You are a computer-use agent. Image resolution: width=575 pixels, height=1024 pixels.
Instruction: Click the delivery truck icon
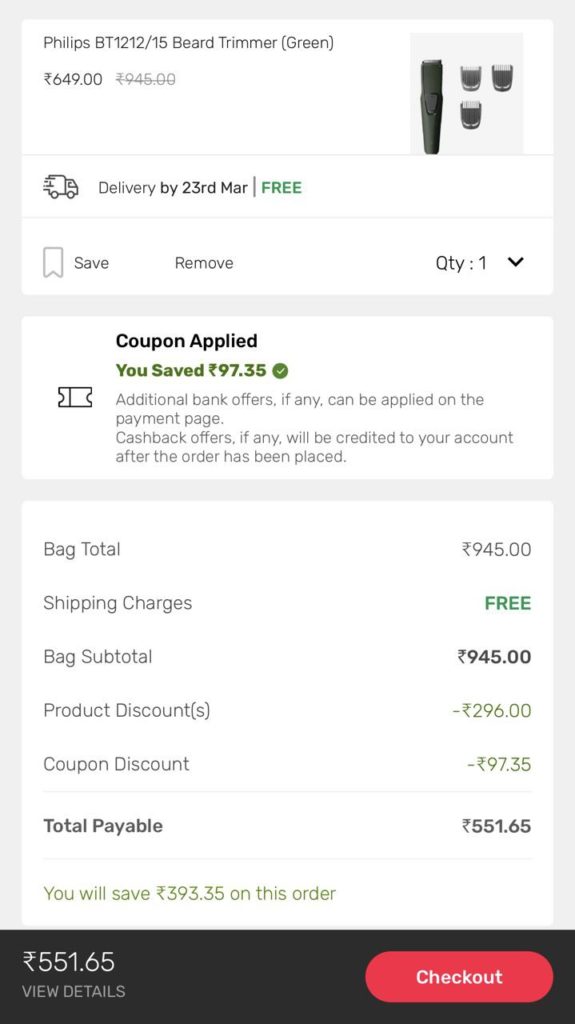click(x=61, y=187)
